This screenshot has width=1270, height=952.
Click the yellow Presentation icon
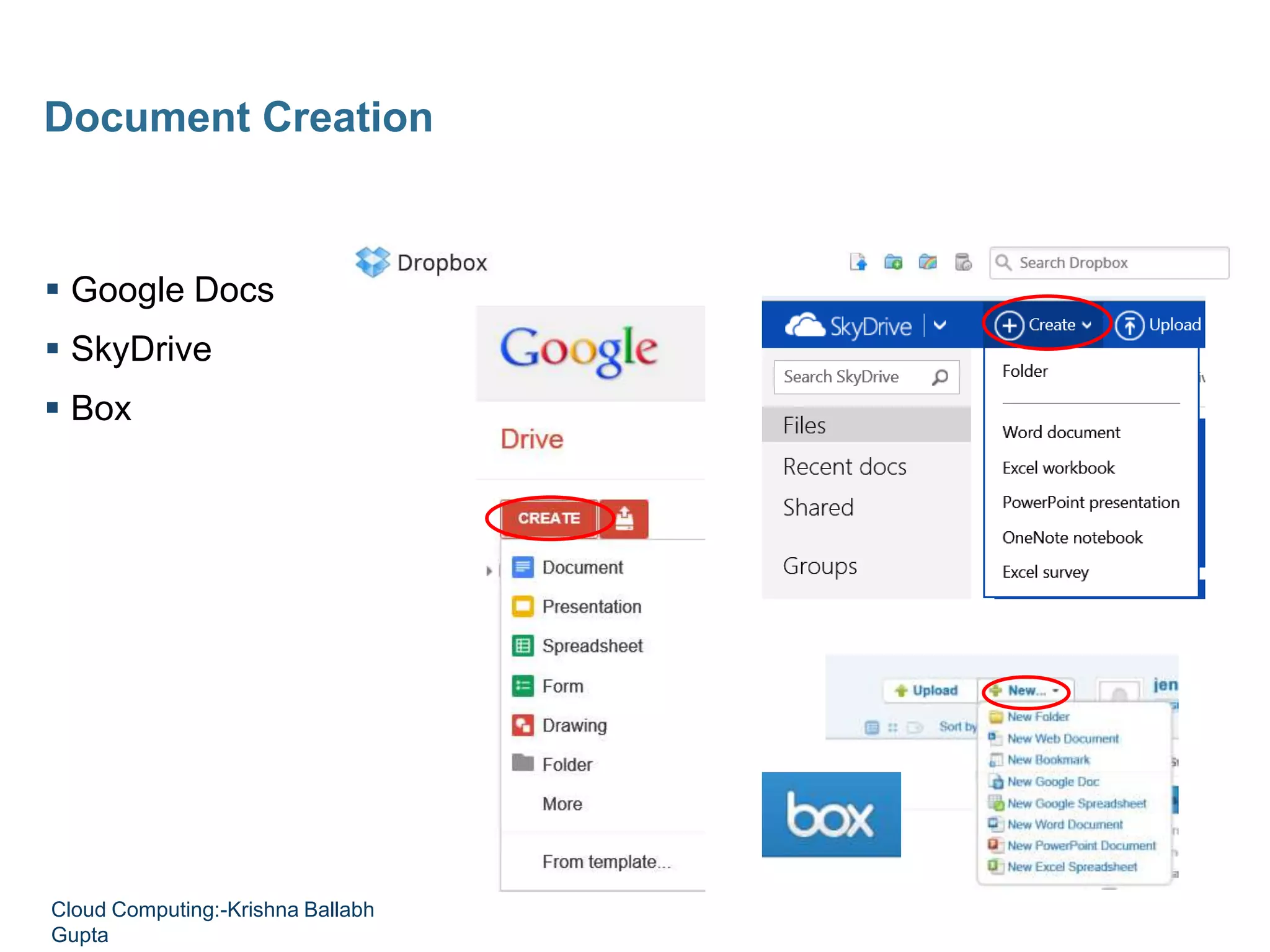coord(523,607)
